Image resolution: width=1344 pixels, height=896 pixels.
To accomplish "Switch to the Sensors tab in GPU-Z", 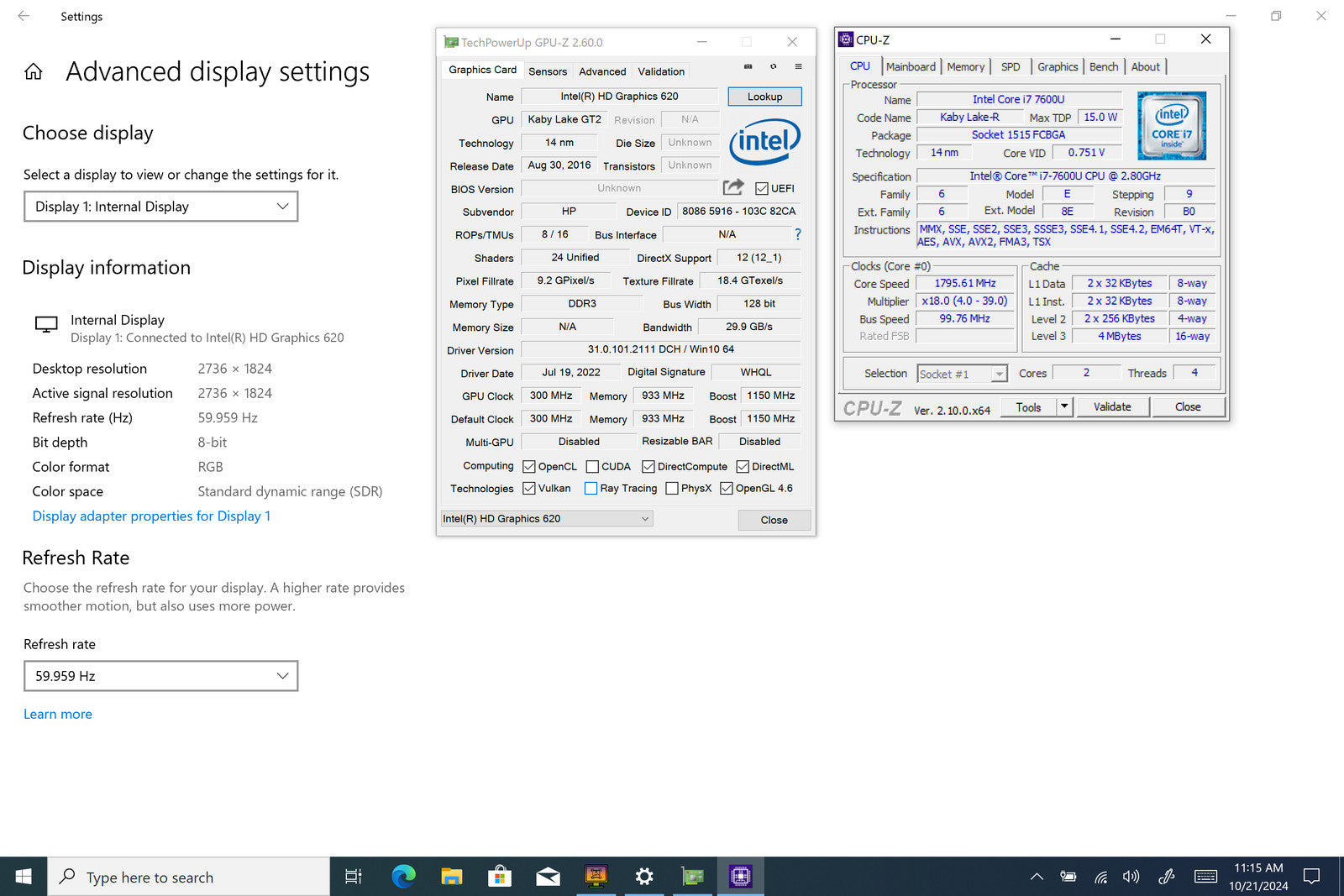I will tap(548, 71).
